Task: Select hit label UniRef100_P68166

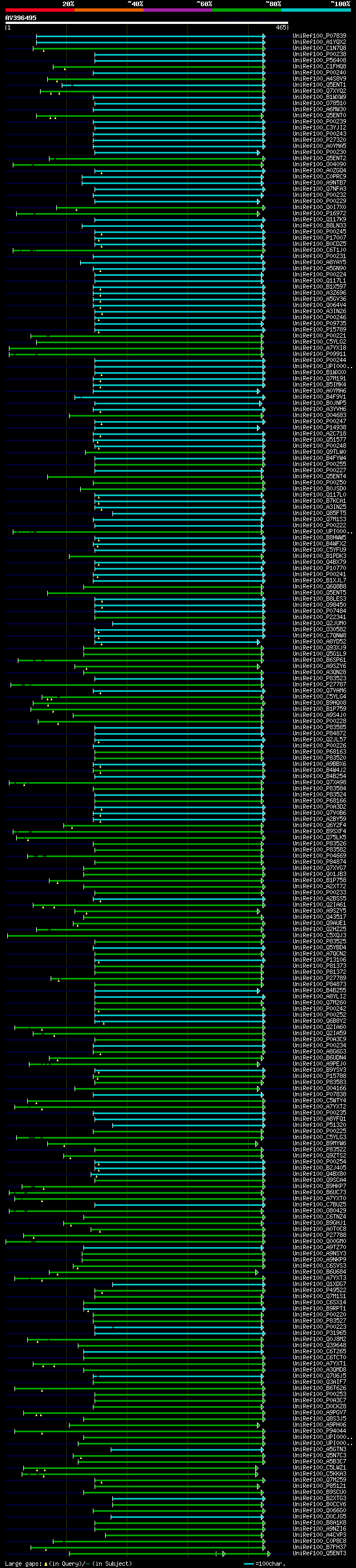Action: pos(319,801)
